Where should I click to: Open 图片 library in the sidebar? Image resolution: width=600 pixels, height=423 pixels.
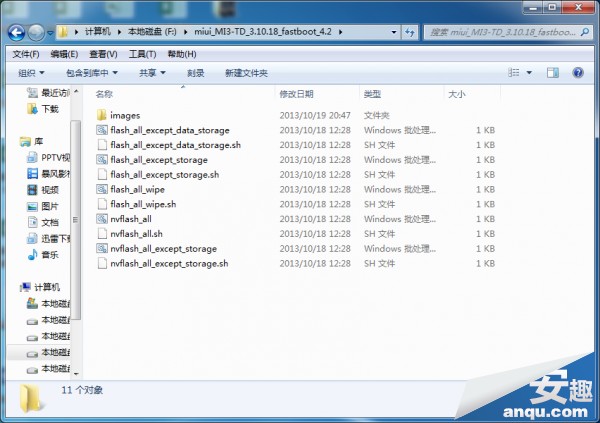[x=43, y=206]
